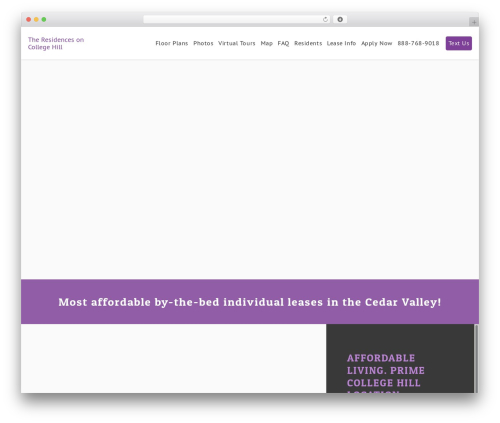
Task: Call the 888-768-9018 phone link
Action: [418, 43]
